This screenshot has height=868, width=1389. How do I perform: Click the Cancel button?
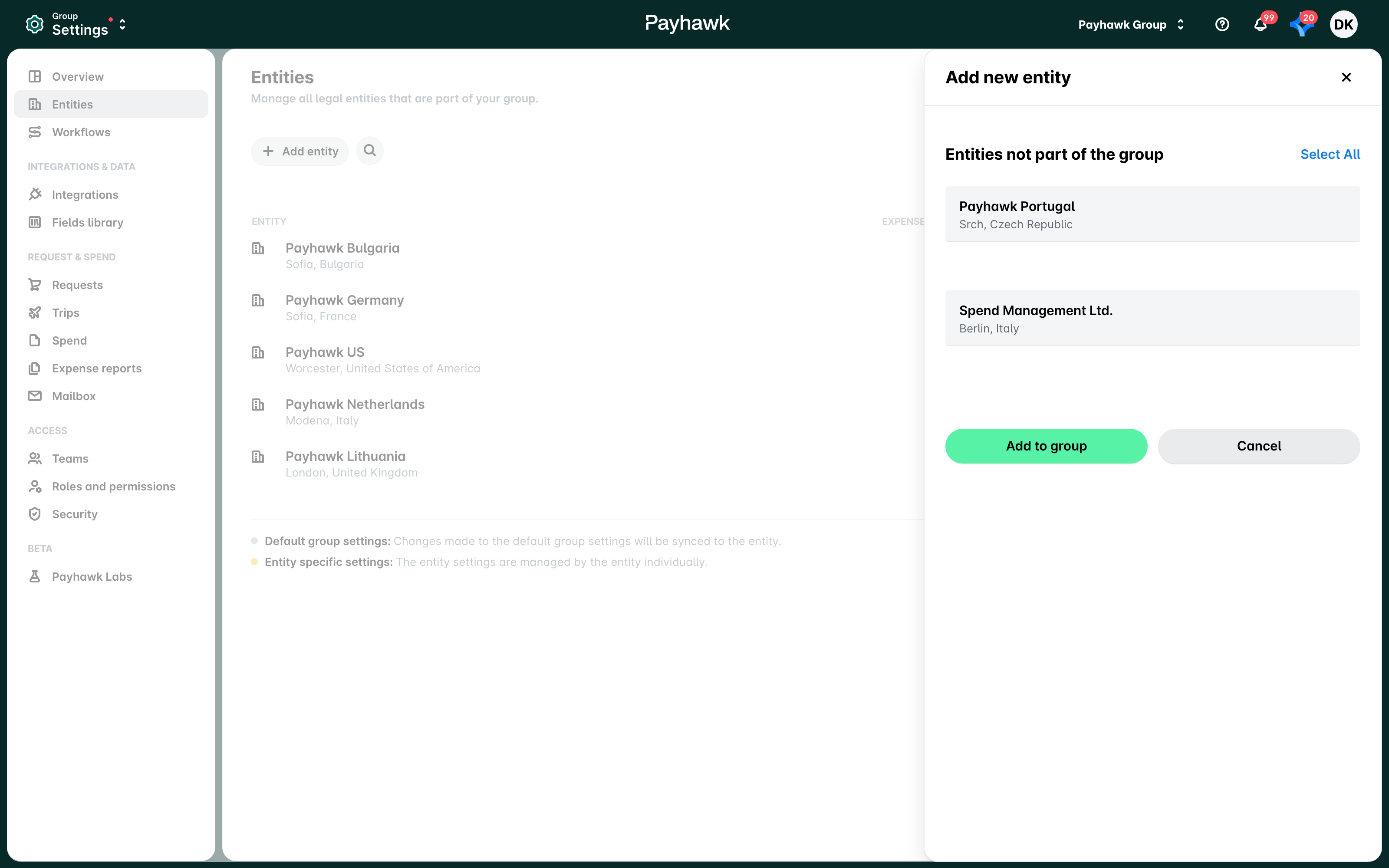pos(1259,446)
